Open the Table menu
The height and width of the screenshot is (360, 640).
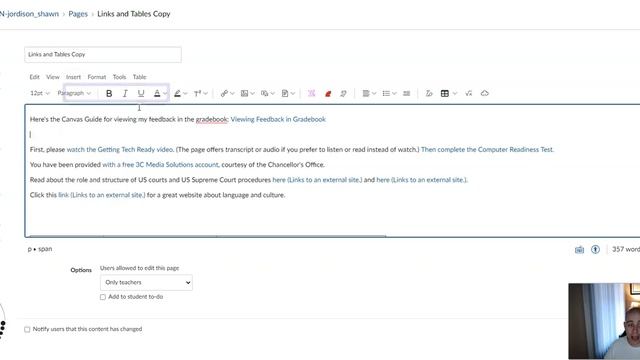point(139,77)
